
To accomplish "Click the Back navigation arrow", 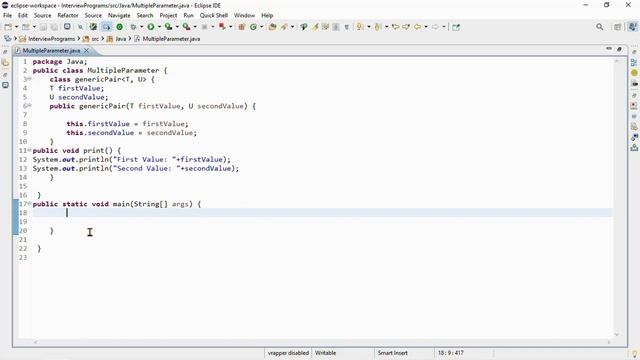I will click(417, 27).
